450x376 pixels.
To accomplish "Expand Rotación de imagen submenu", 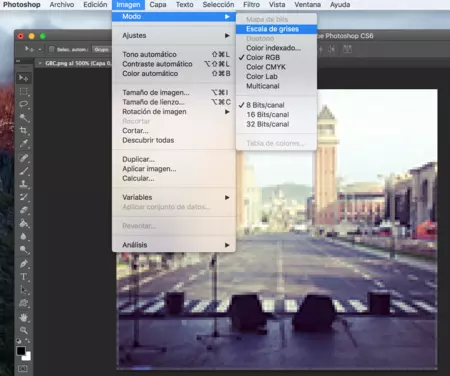I will (174, 112).
